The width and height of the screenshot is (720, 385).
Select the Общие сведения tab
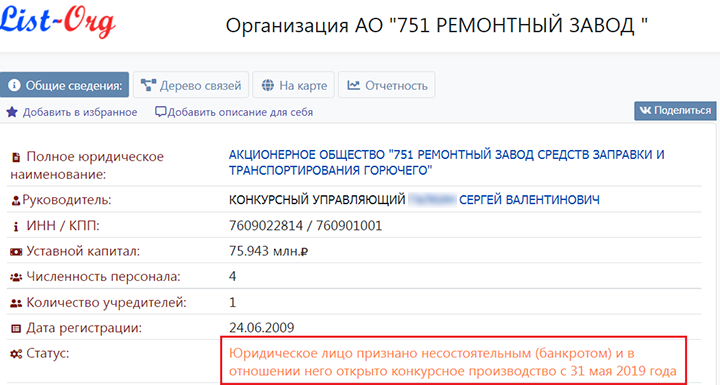pyautogui.click(x=64, y=85)
